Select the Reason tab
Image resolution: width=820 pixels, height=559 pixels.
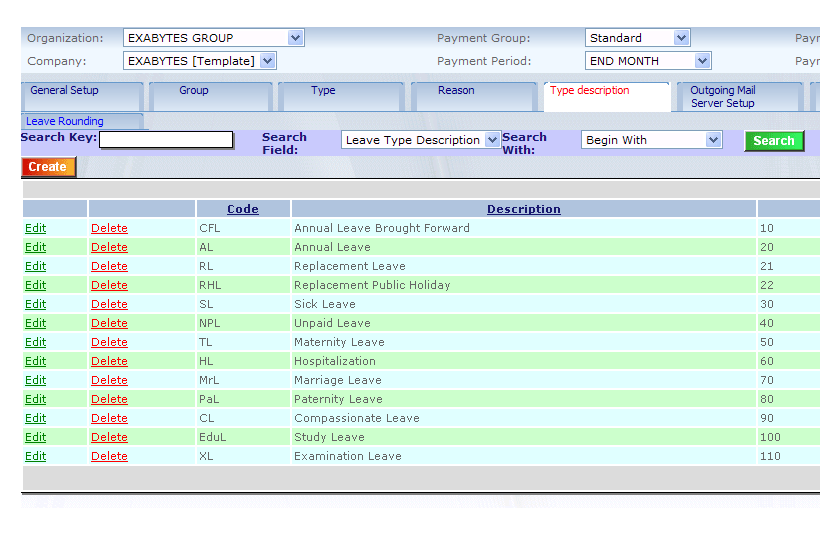456,91
